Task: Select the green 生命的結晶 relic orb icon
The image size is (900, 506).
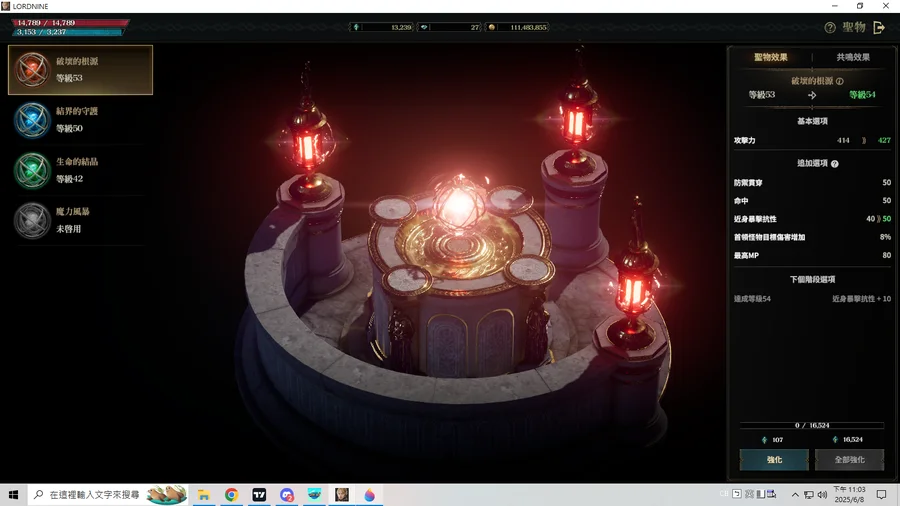Action: 32,170
